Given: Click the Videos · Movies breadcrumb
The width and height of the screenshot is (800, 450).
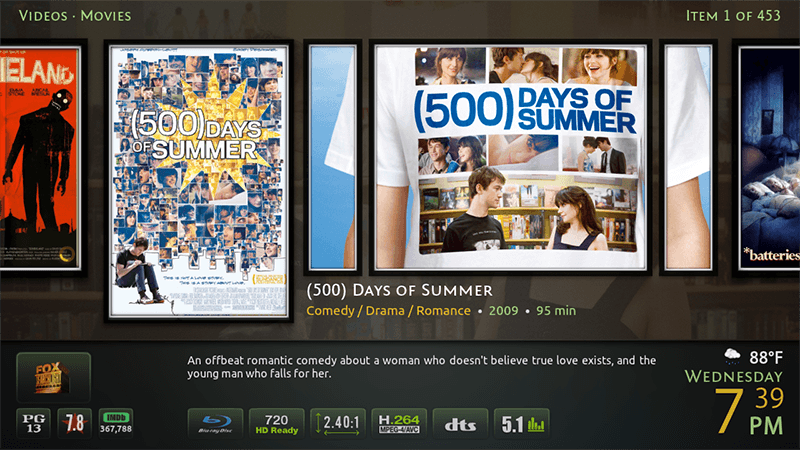Looking at the screenshot, I should tap(75, 16).
